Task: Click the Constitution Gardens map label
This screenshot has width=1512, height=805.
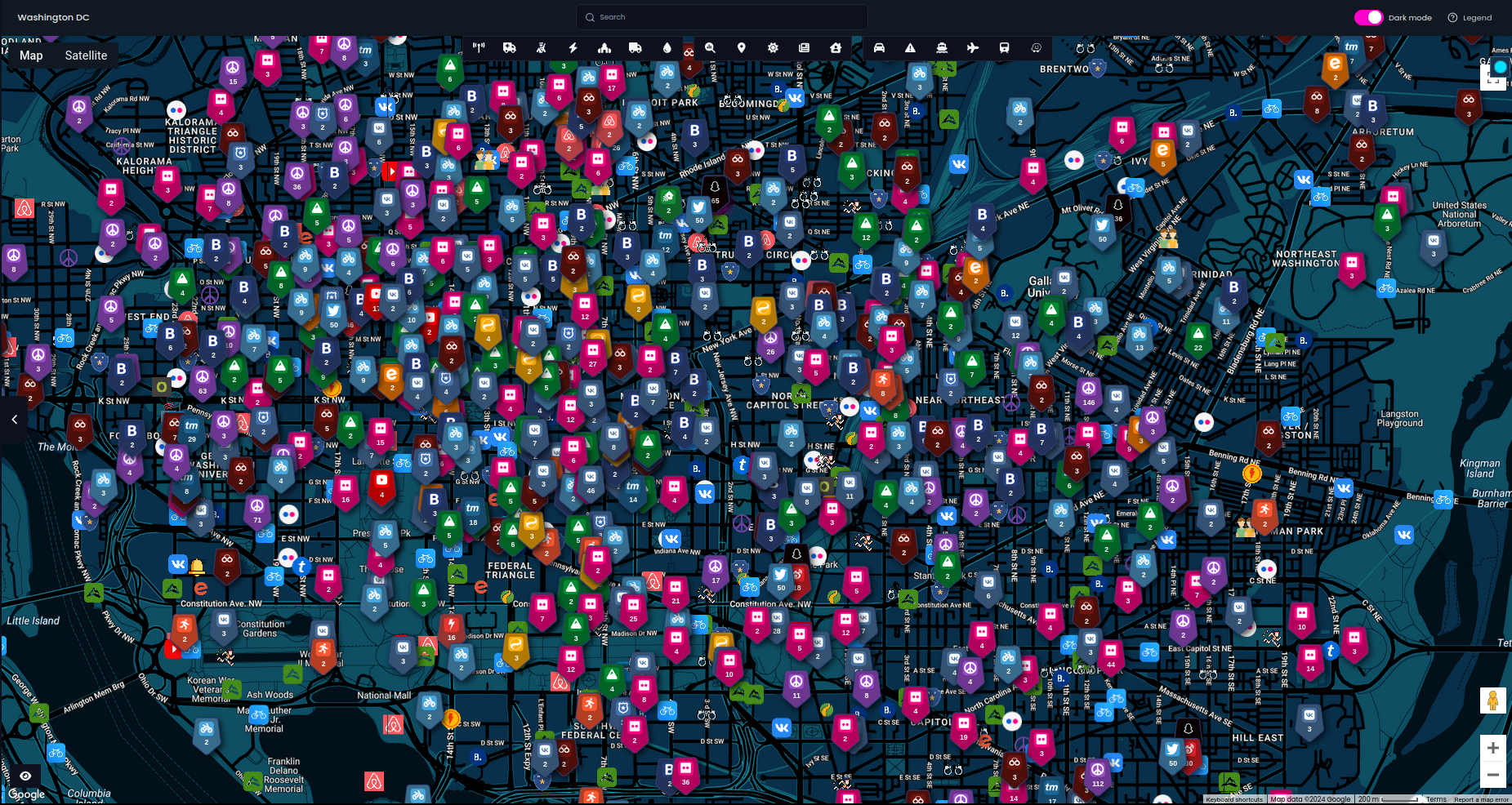Action: click(x=261, y=629)
